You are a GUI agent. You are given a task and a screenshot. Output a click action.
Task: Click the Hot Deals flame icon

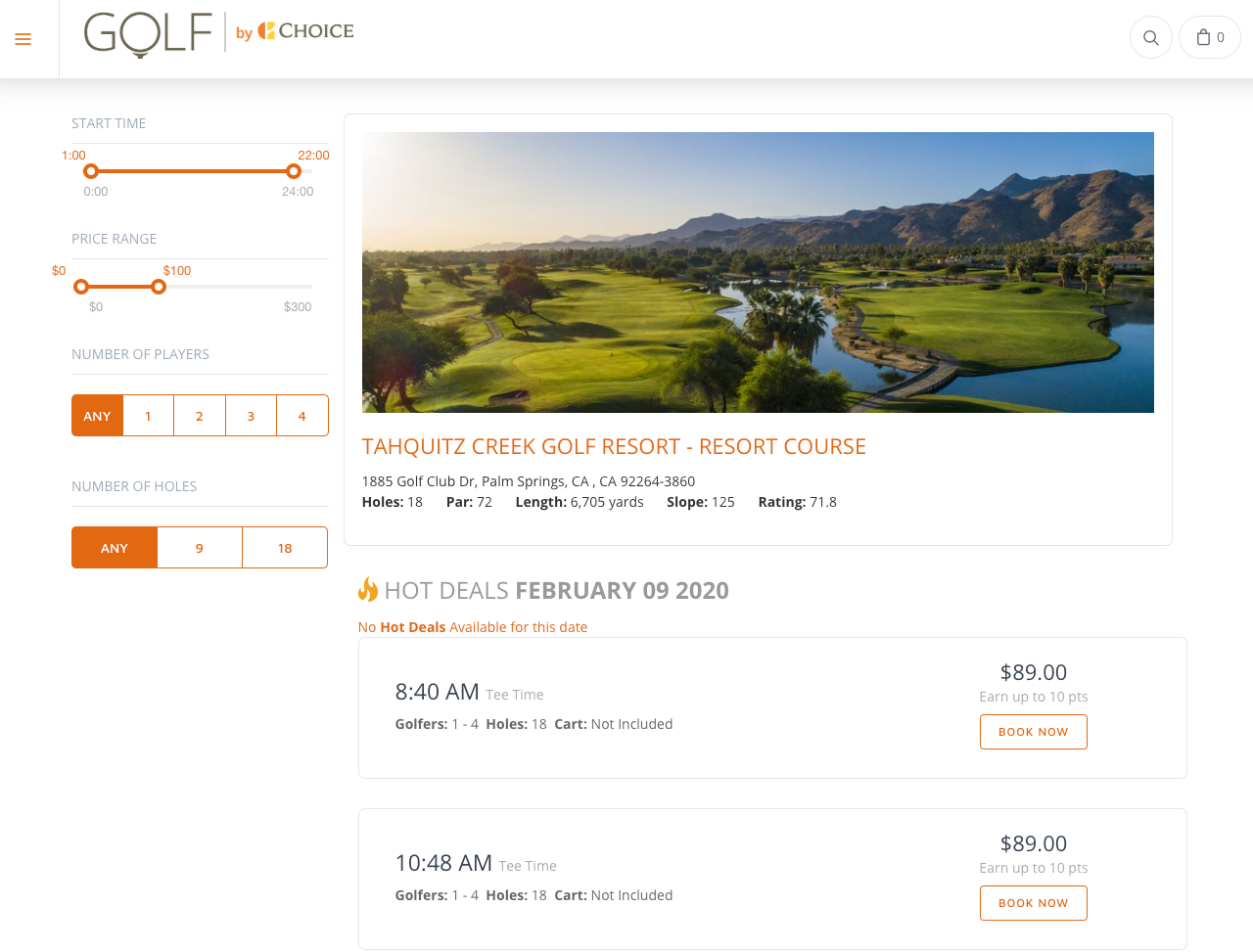coord(368,589)
